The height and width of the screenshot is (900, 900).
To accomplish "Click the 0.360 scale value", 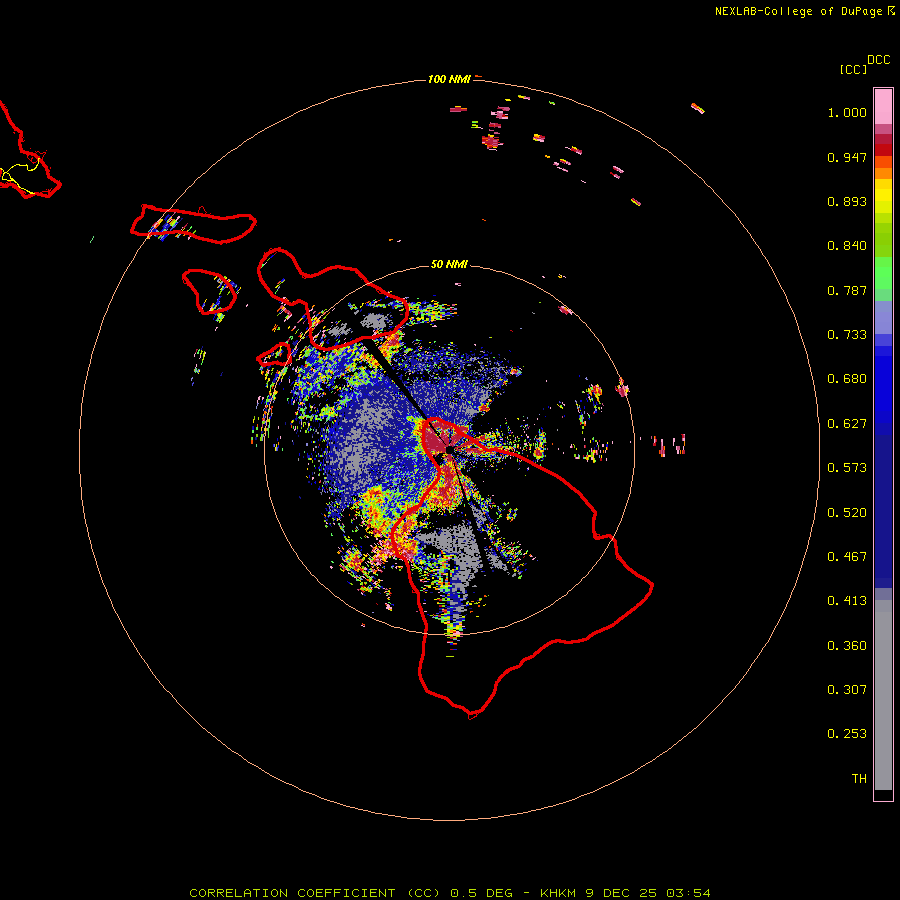I will pos(847,646).
